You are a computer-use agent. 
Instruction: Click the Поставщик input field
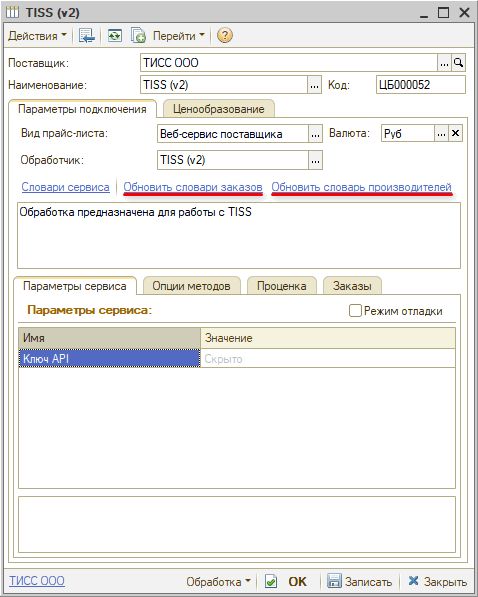tap(289, 63)
